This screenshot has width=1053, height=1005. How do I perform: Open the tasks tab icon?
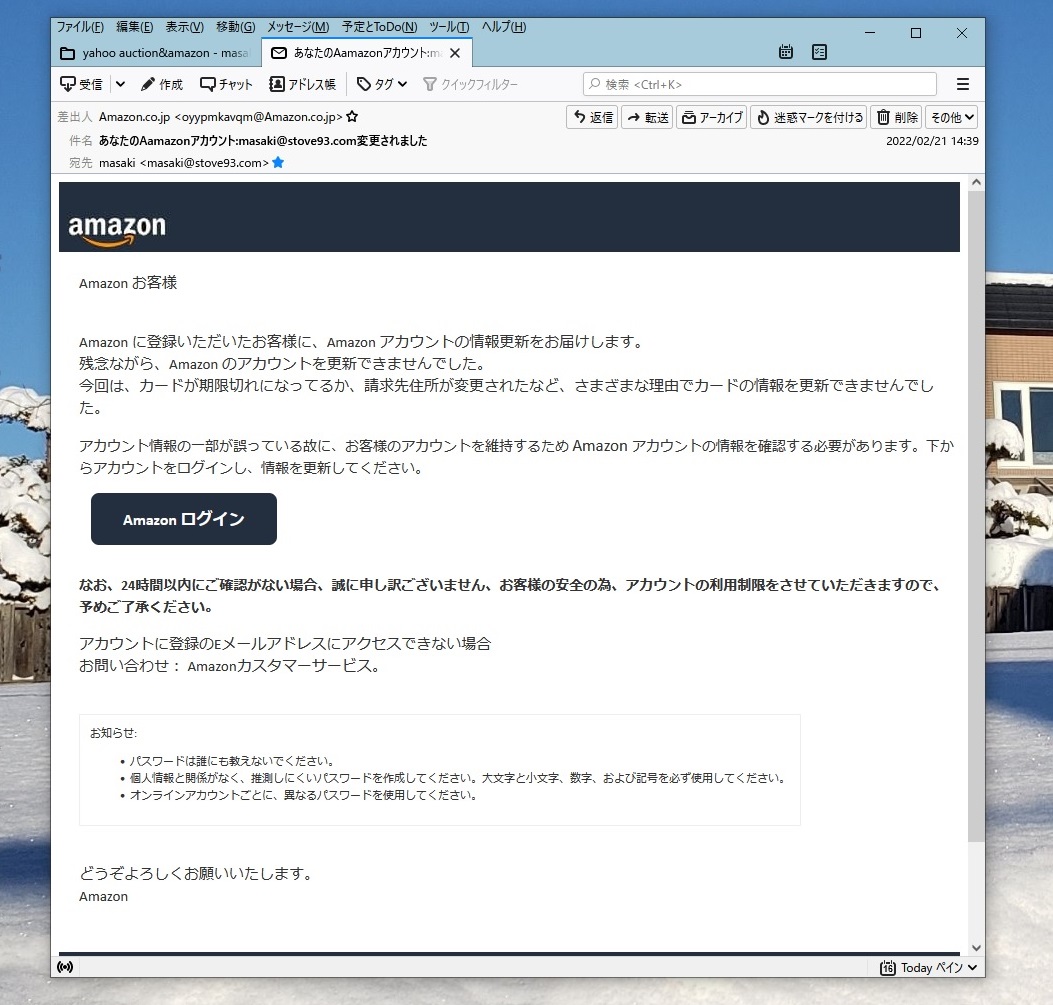click(820, 52)
